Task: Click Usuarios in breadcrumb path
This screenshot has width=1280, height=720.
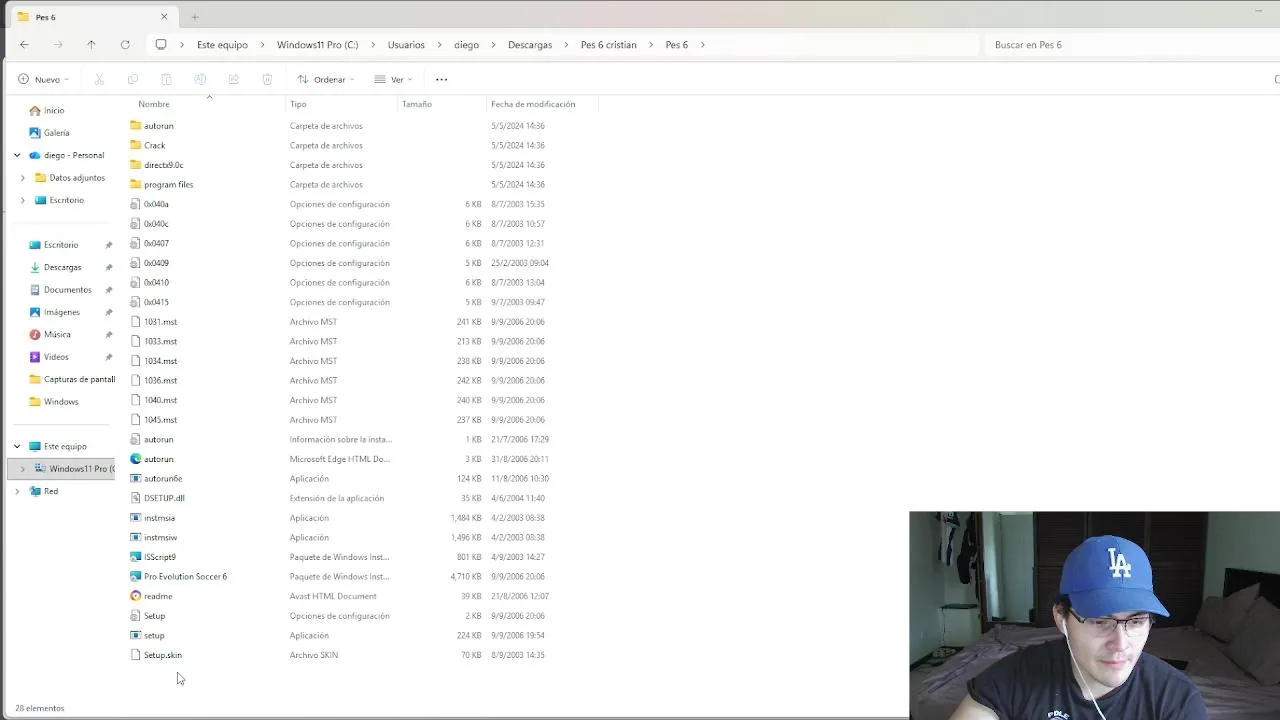Action: click(x=406, y=45)
